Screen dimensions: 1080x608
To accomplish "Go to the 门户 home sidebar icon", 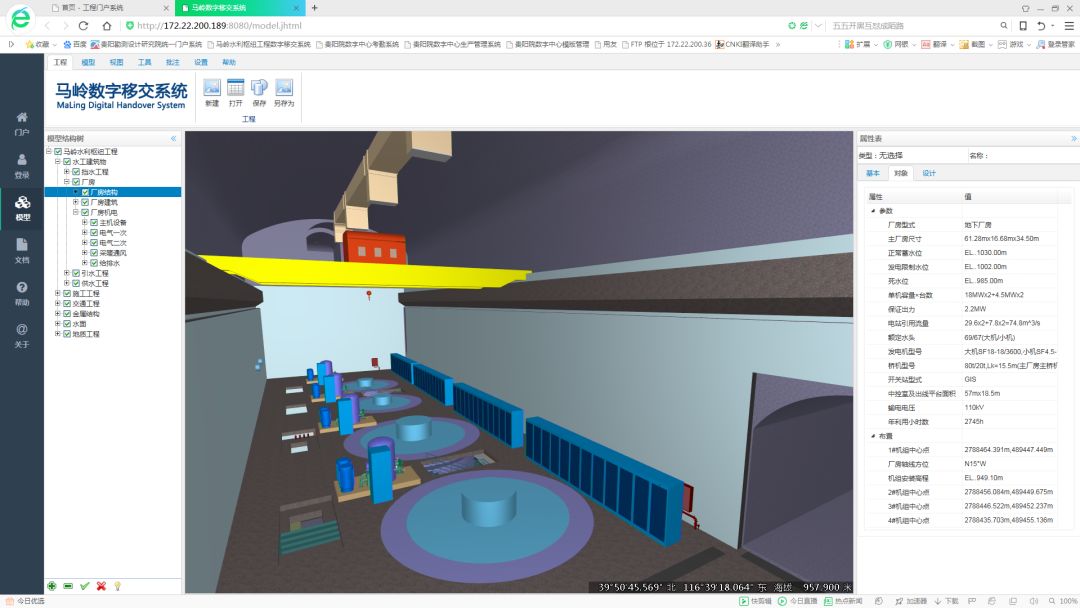I will (x=22, y=122).
